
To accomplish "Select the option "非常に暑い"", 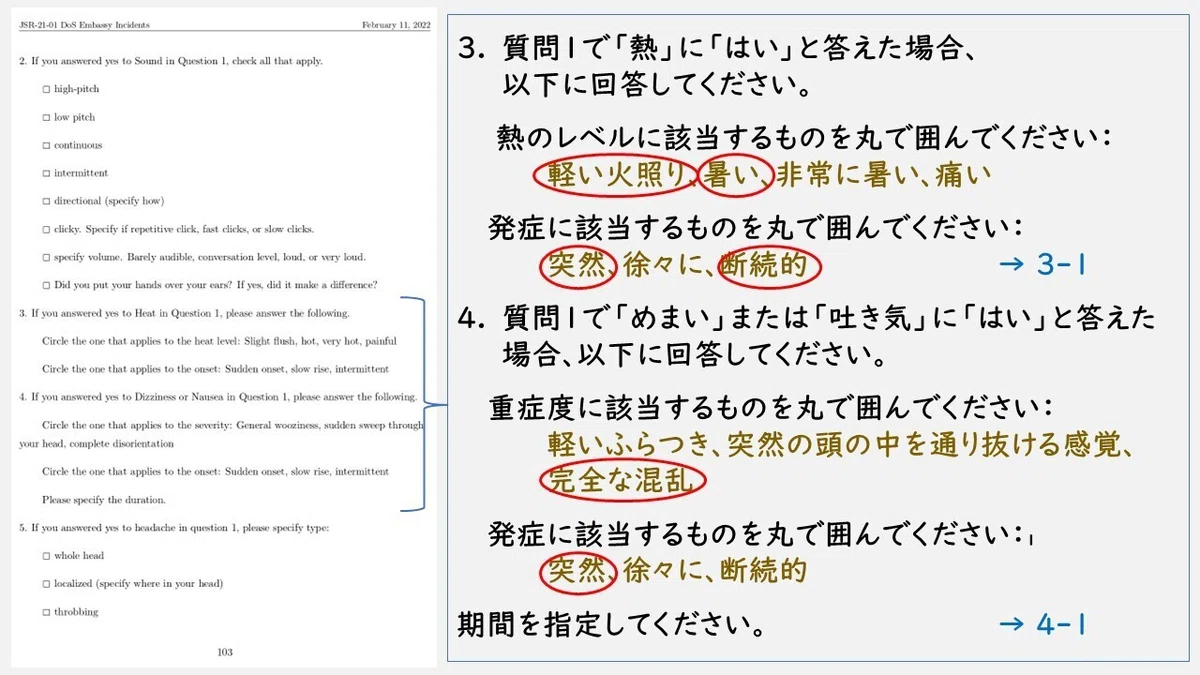I will [x=849, y=176].
